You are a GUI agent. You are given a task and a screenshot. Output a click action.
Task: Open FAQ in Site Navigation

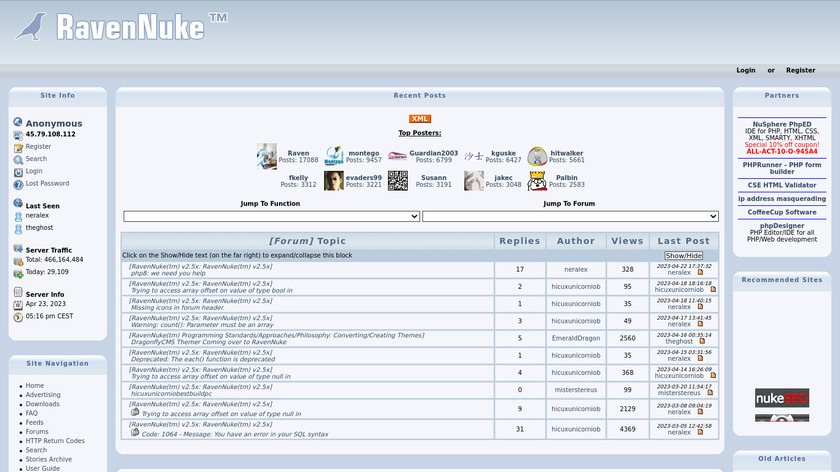[32, 413]
